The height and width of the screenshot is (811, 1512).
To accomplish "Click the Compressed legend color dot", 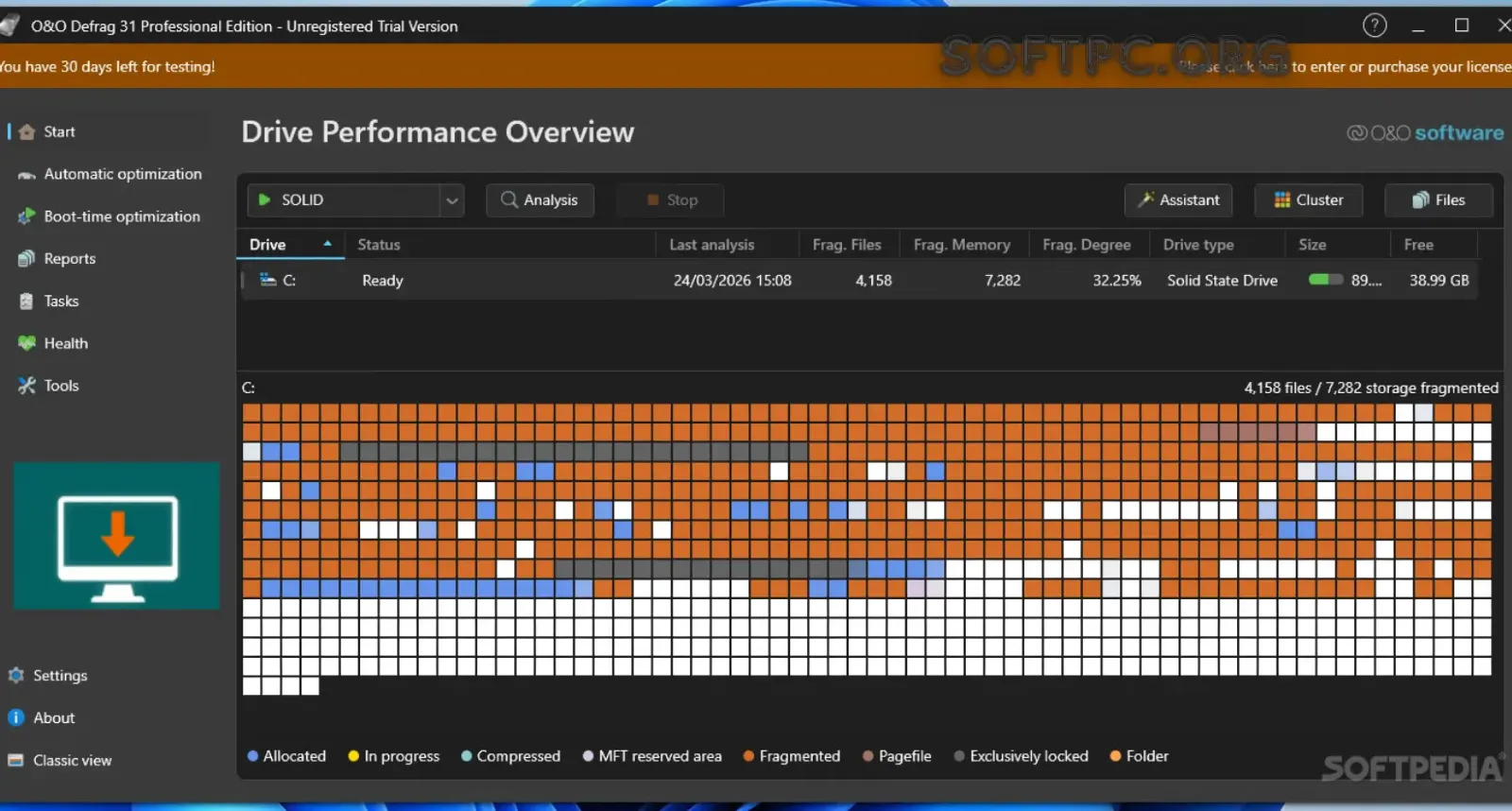I will point(467,756).
